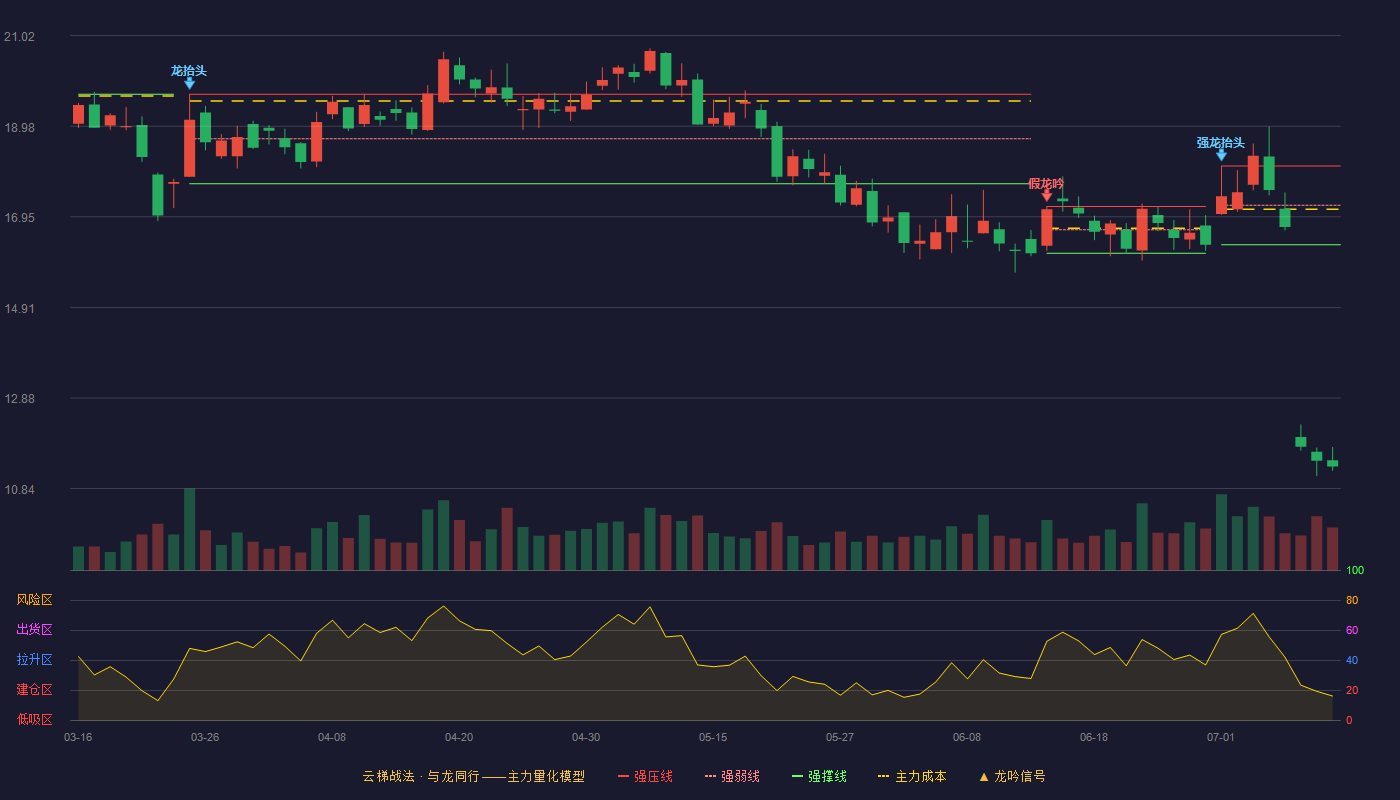Click the 04-20 date label
The height and width of the screenshot is (800, 1400).
tap(459, 737)
